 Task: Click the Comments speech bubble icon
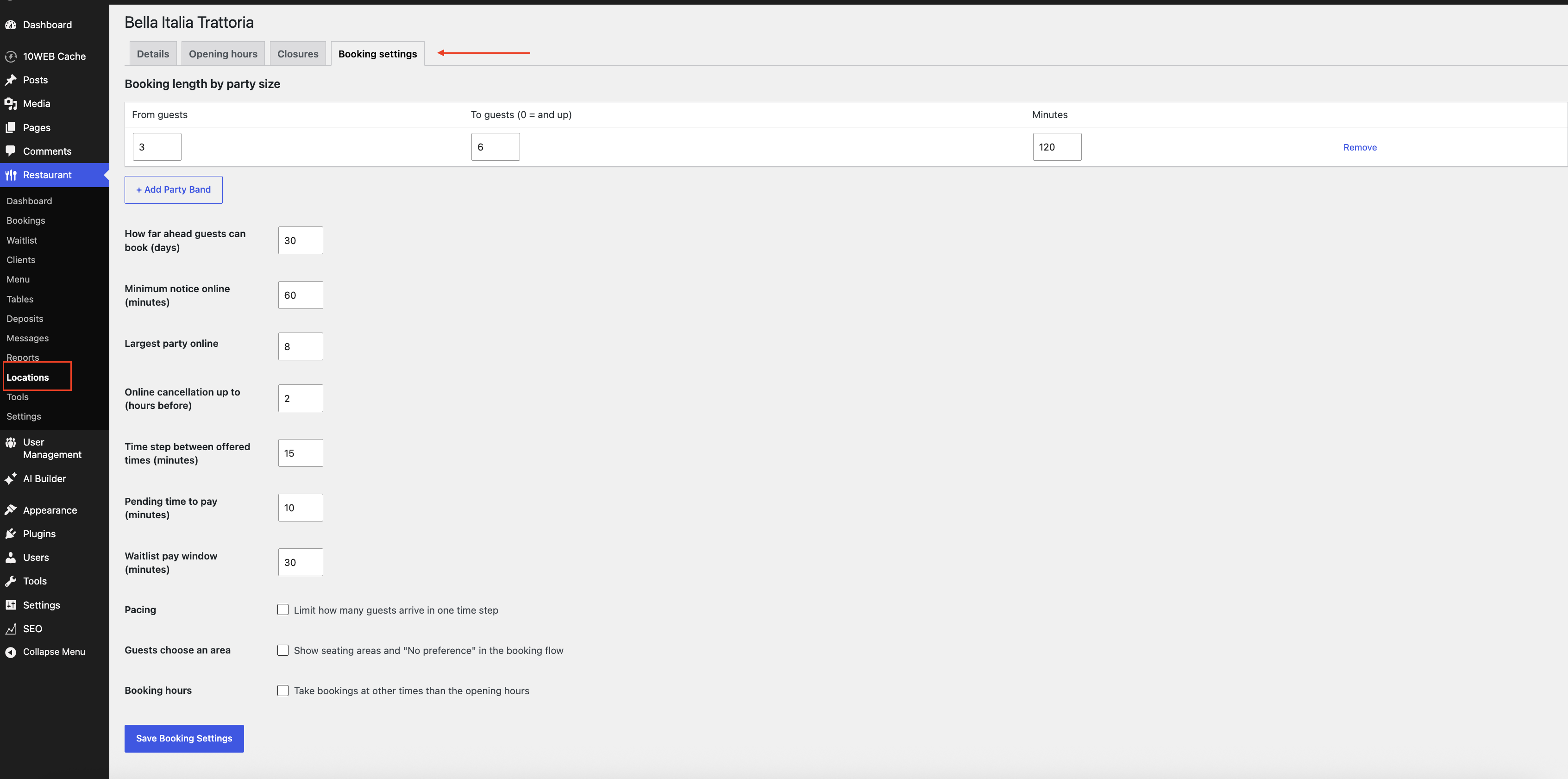click(x=10, y=151)
